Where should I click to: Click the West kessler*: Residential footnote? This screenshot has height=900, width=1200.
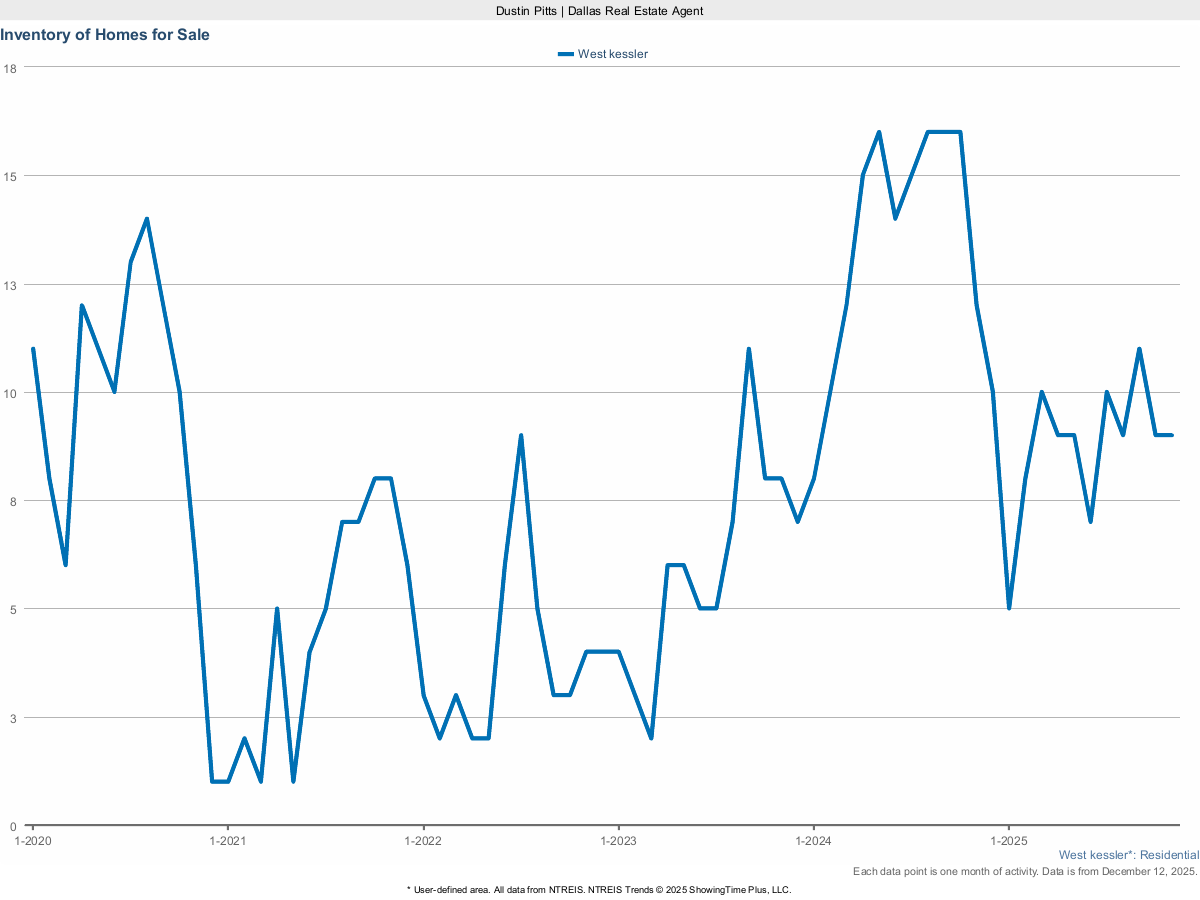[1128, 856]
